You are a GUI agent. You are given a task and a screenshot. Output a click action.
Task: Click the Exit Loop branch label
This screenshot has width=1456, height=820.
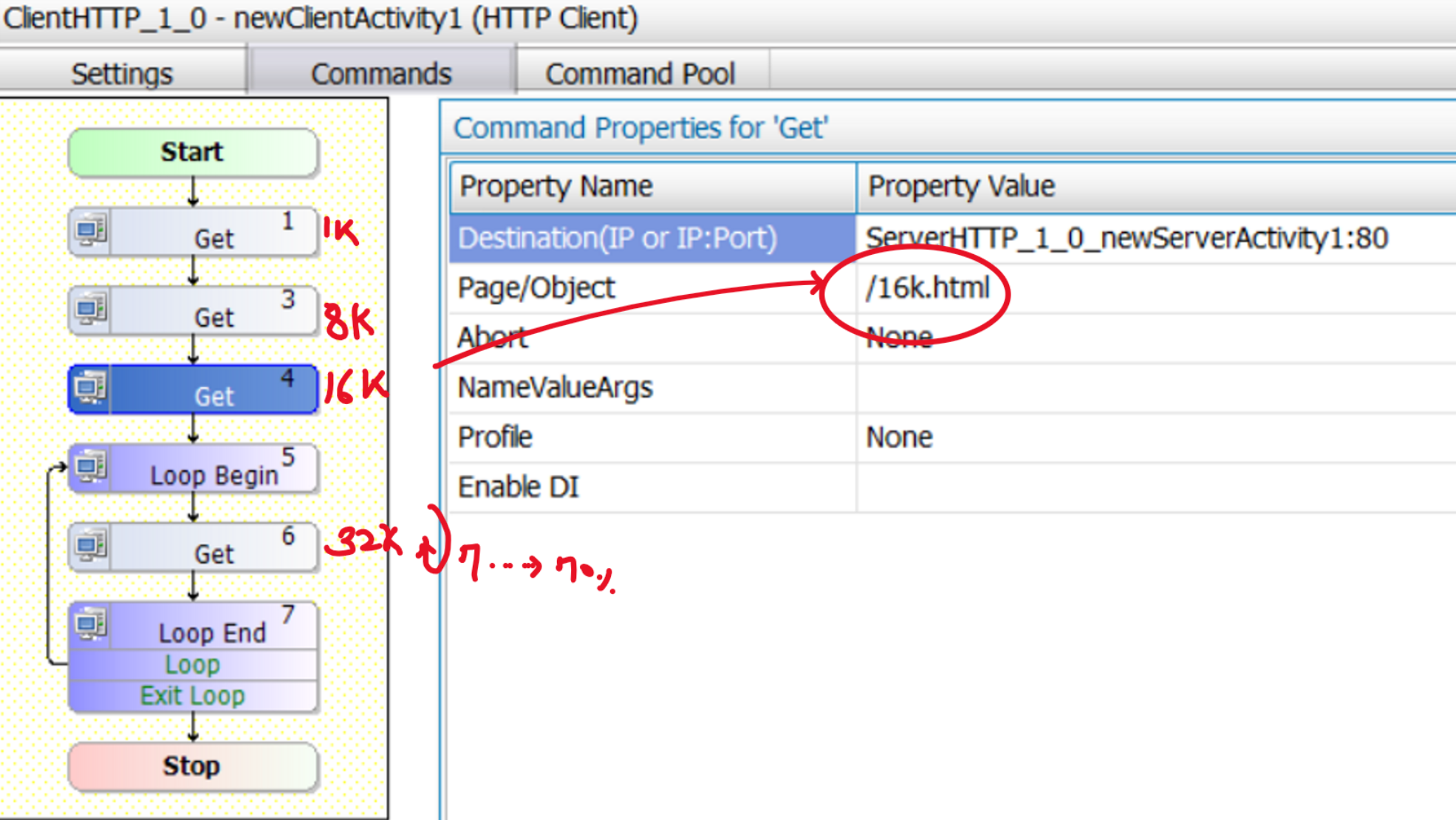coord(193,696)
